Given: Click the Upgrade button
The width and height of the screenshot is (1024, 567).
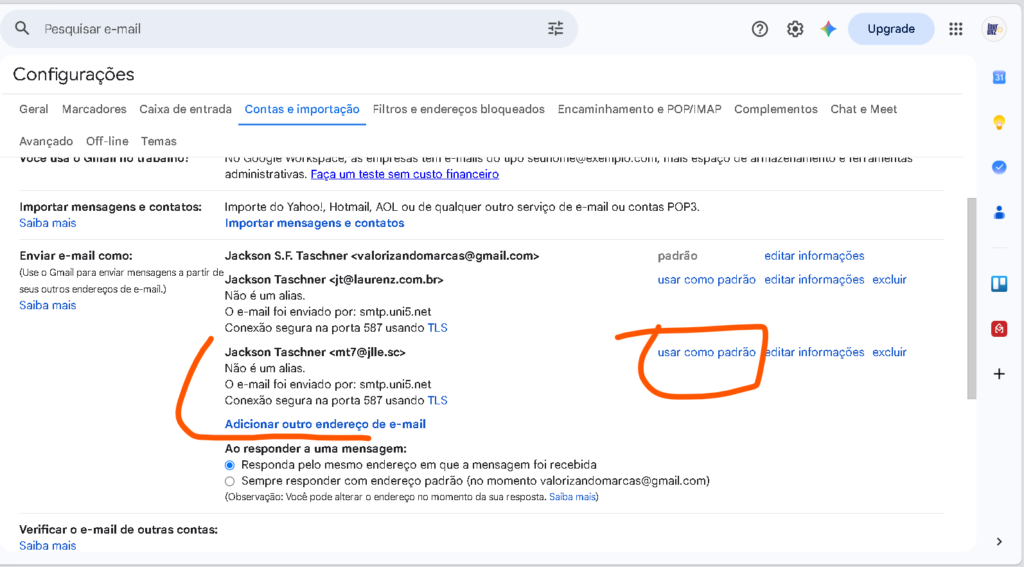Looking at the screenshot, I should pyautogui.click(x=891, y=29).
